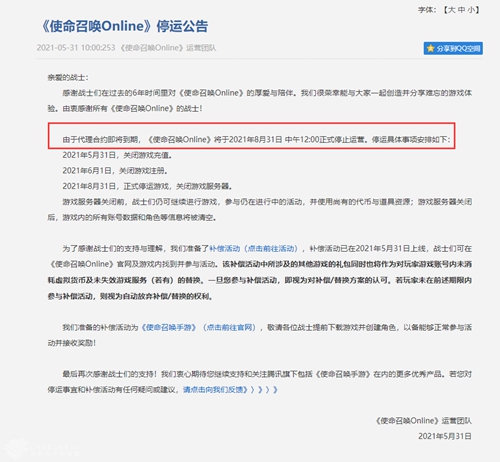The width and height of the screenshot is (500, 462).
Task: Click the line 2021年8月31日，正式停运游戏
Action: coord(116,186)
